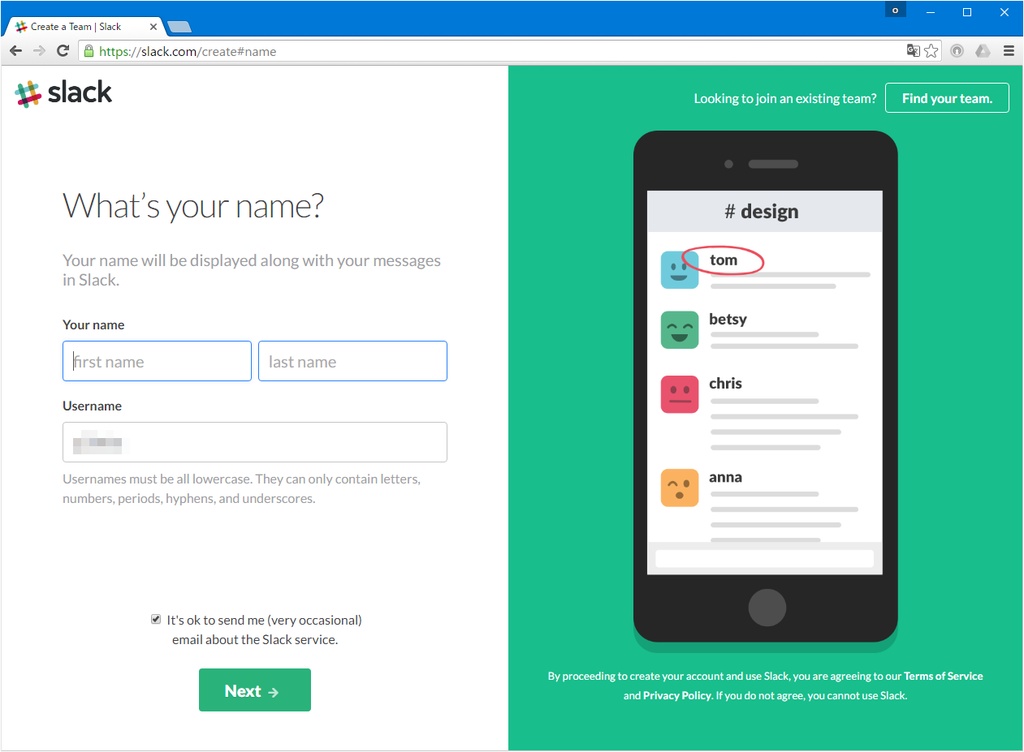Close the browser window
This screenshot has width=1024, height=752.
tap(1004, 12)
